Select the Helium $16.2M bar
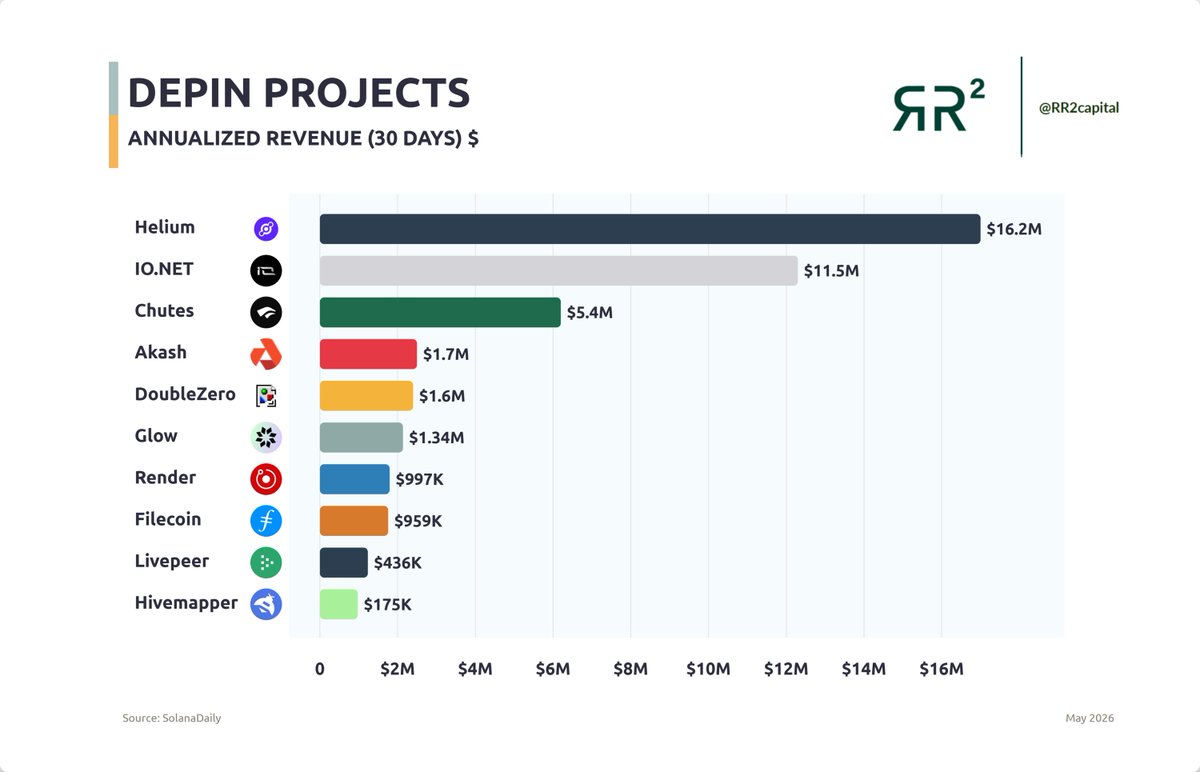The width and height of the screenshot is (1200, 772). (650, 229)
